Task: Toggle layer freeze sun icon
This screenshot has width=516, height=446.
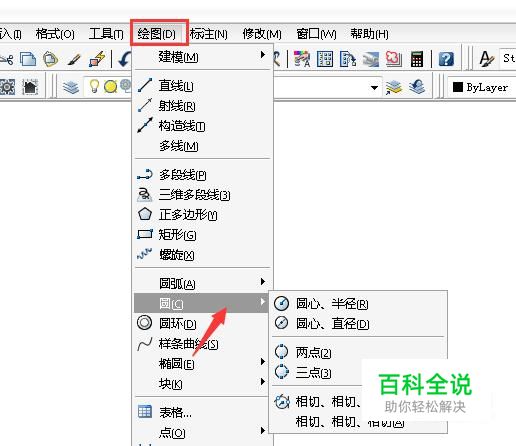Action: 110,87
